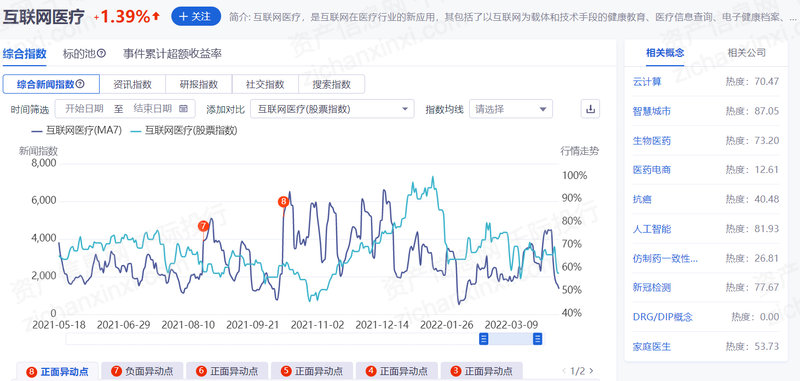The width and height of the screenshot is (800, 381).
Task: Click the 标的池 help question icon
Action: coord(102,54)
